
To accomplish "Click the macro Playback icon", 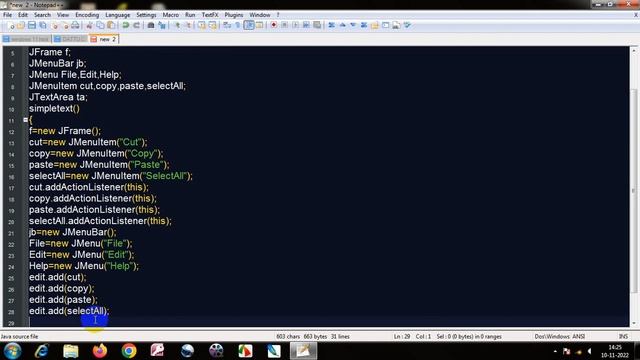I will point(296,25).
